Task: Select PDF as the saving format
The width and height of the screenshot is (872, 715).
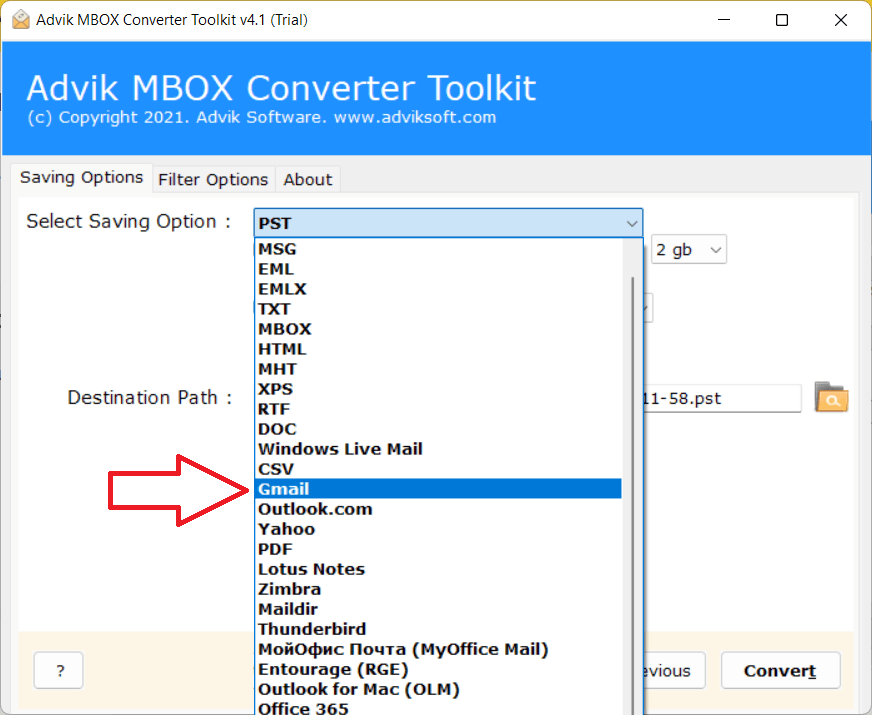Action: pos(275,549)
